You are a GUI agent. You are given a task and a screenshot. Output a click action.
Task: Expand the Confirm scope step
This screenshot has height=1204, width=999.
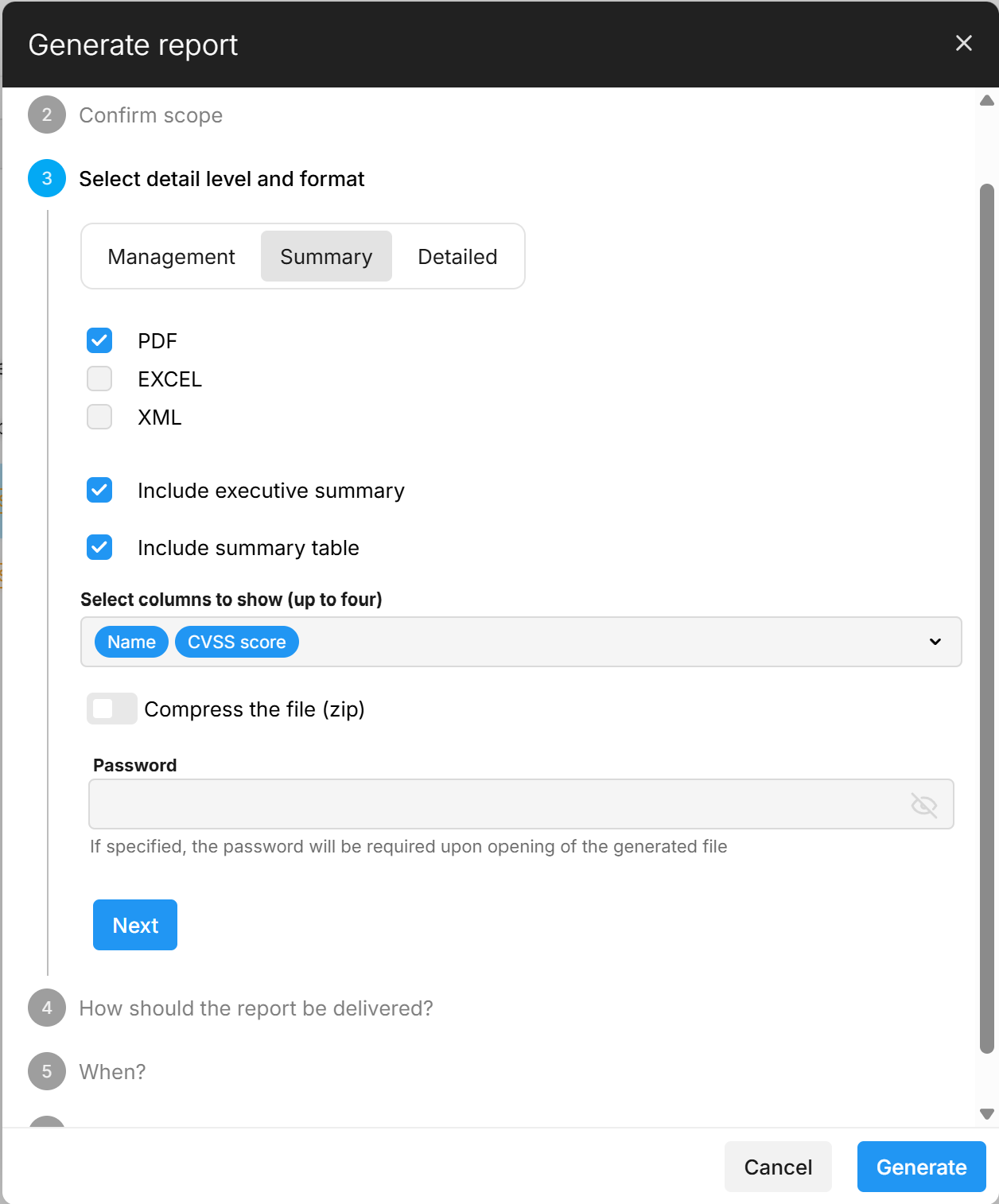click(x=150, y=115)
